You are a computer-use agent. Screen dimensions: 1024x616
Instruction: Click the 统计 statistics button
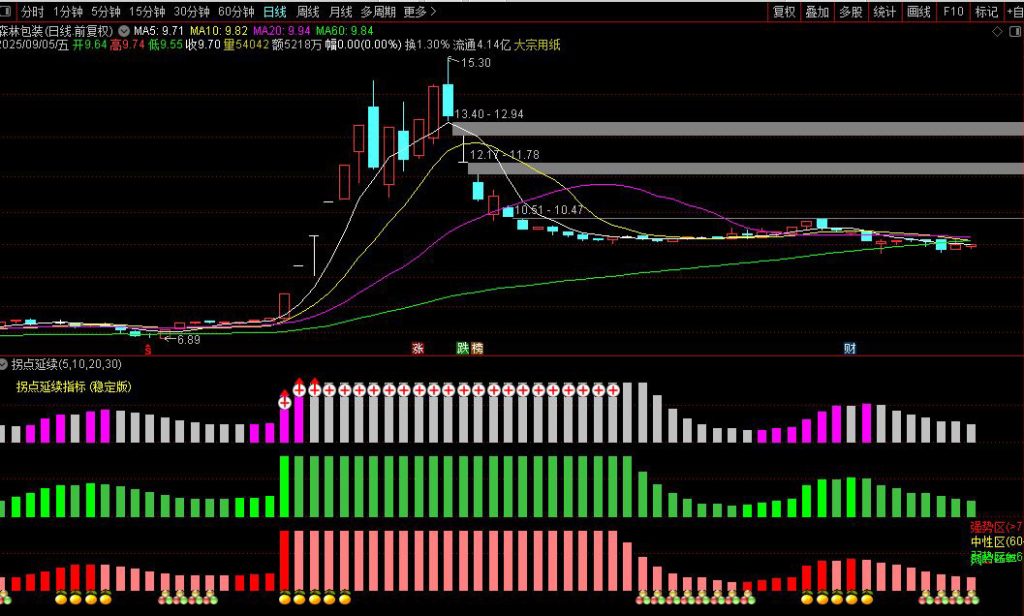(884, 12)
